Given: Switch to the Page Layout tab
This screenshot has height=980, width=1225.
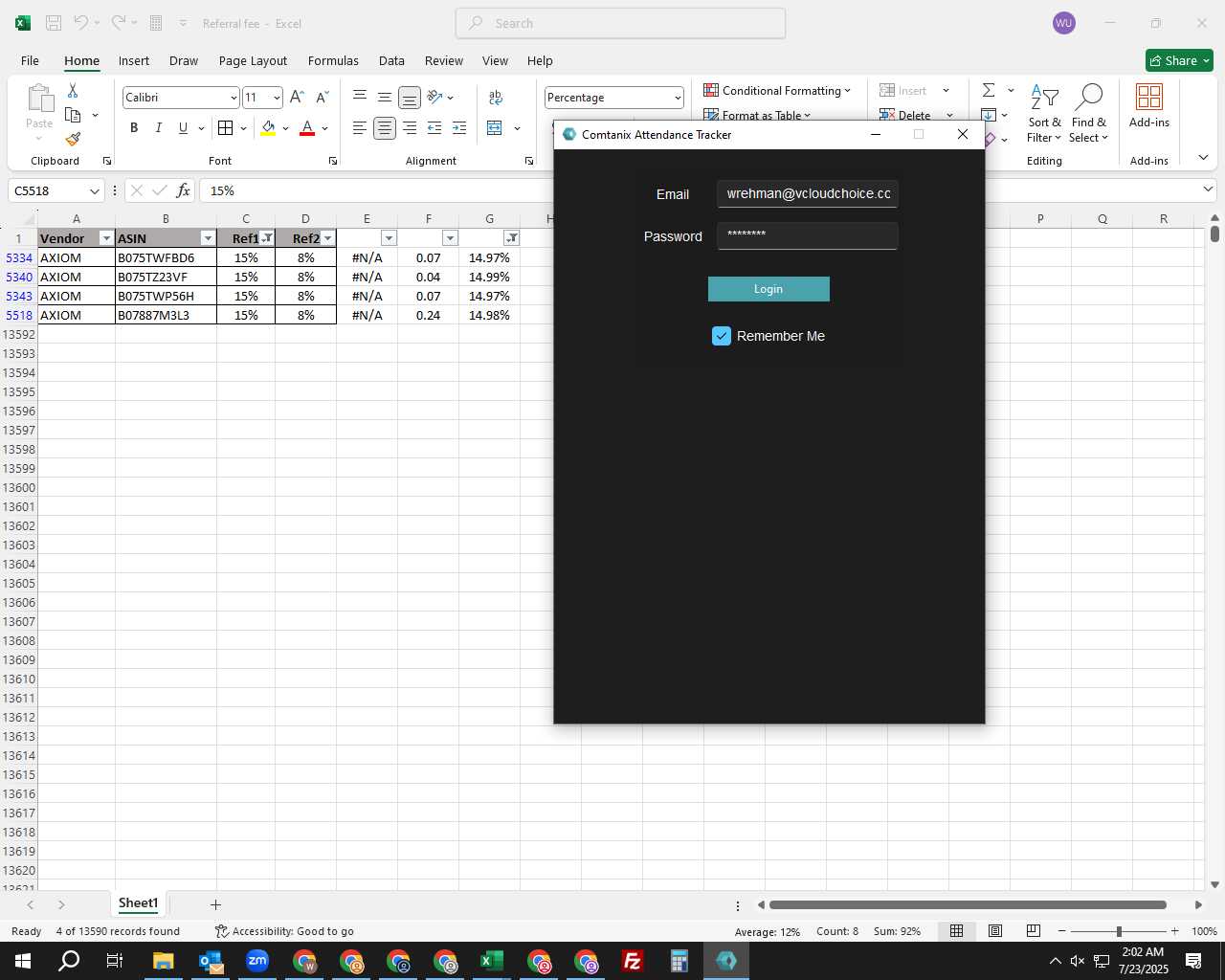Looking at the screenshot, I should [253, 60].
